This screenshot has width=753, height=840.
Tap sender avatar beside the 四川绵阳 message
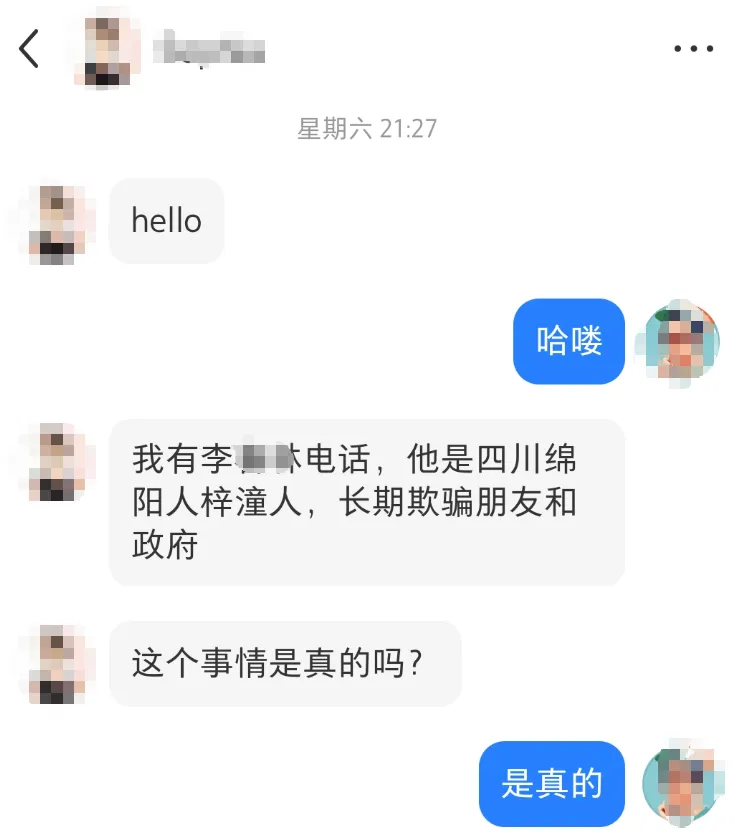point(56,462)
